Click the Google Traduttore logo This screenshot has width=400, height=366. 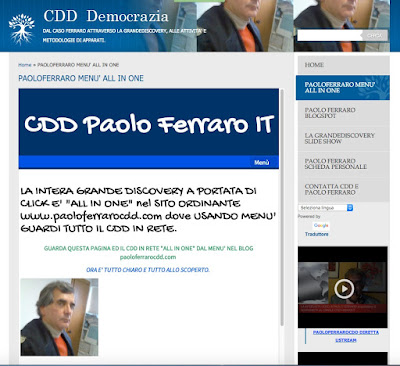click(x=321, y=226)
